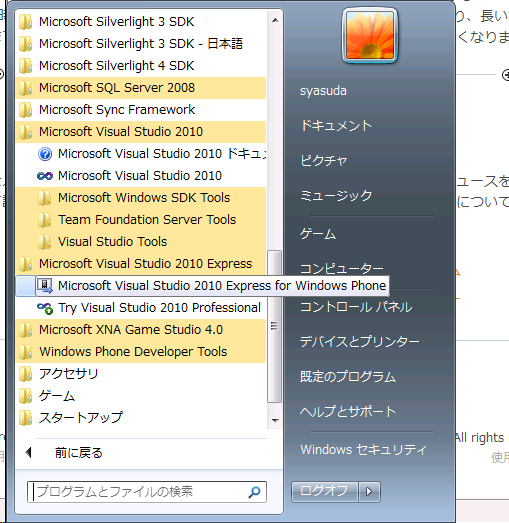
Task: Click the programs list scrollbar thumb
Action: pos(275,327)
